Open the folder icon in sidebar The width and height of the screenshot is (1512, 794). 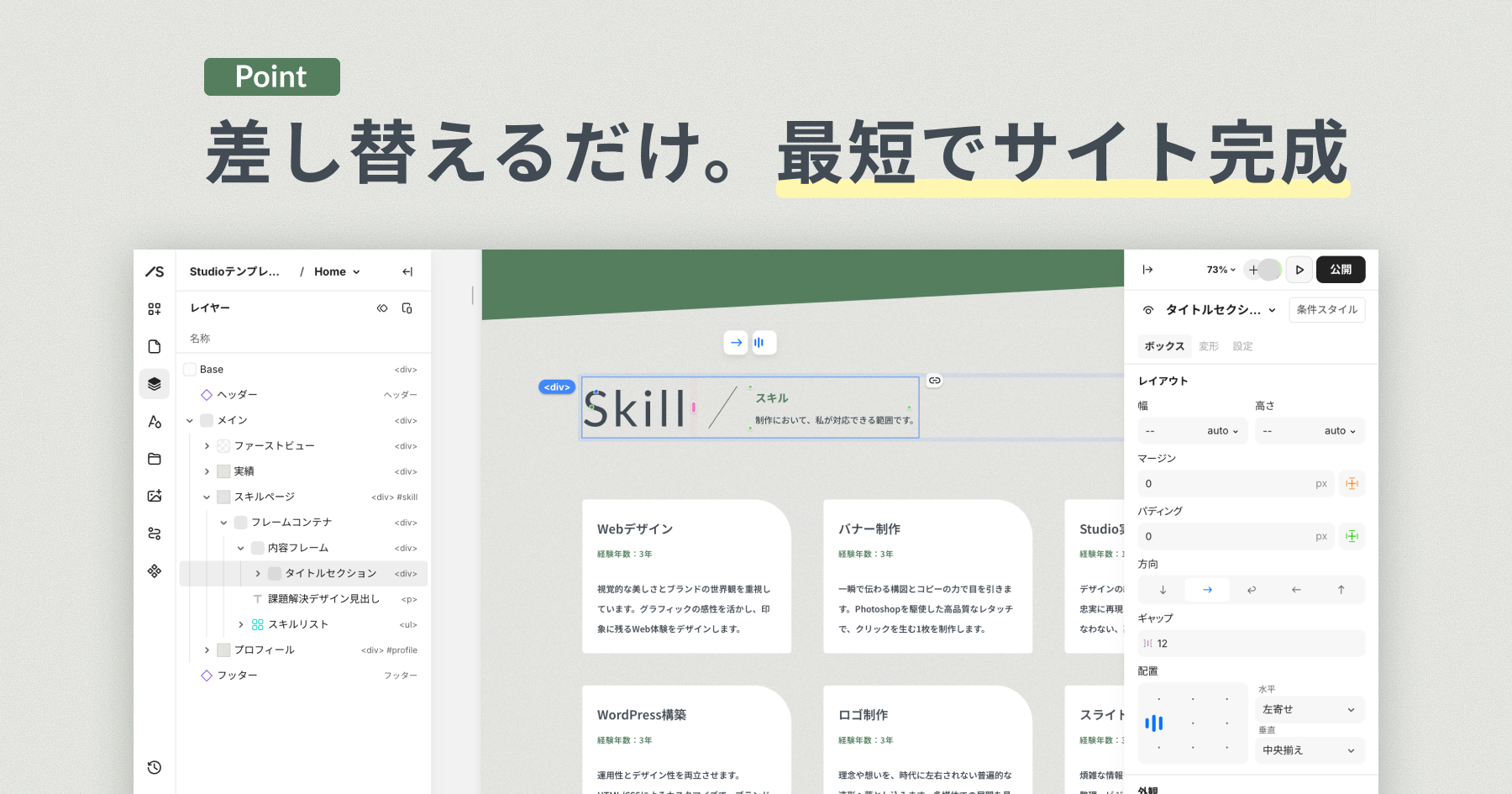(x=155, y=459)
